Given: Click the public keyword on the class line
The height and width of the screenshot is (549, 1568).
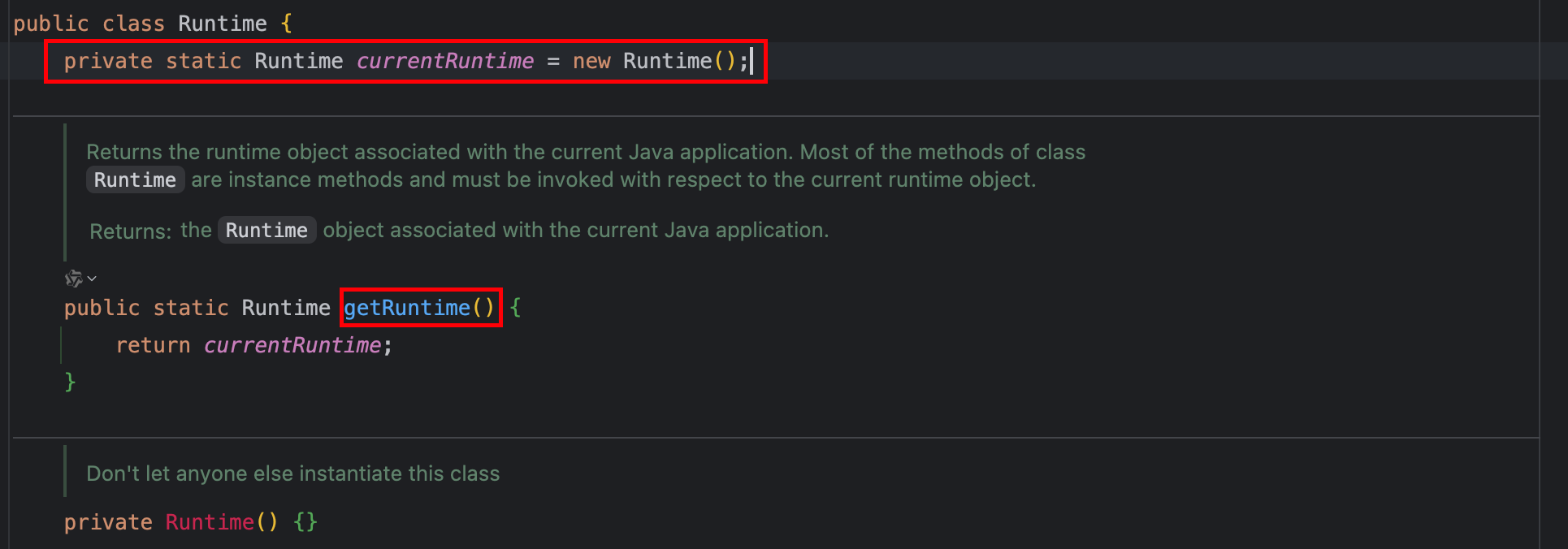Looking at the screenshot, I should (x=50, y=24).
